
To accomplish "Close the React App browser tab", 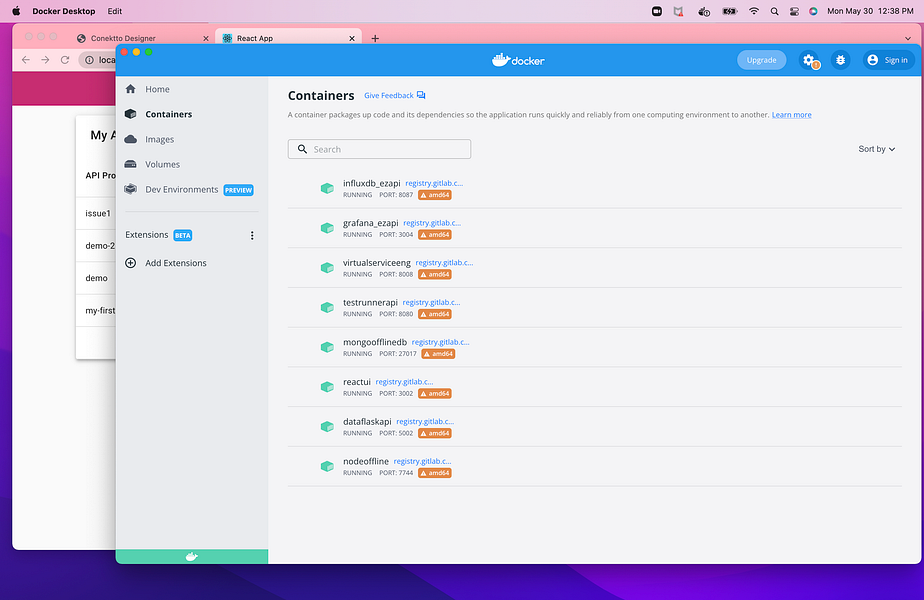I will (x=352, y=38).
